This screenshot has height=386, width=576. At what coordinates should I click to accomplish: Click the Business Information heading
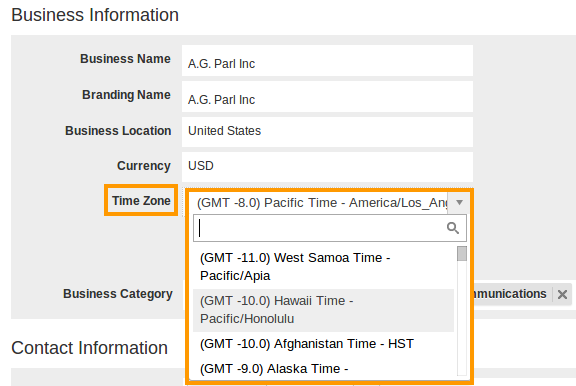click(x=95, y=15)
